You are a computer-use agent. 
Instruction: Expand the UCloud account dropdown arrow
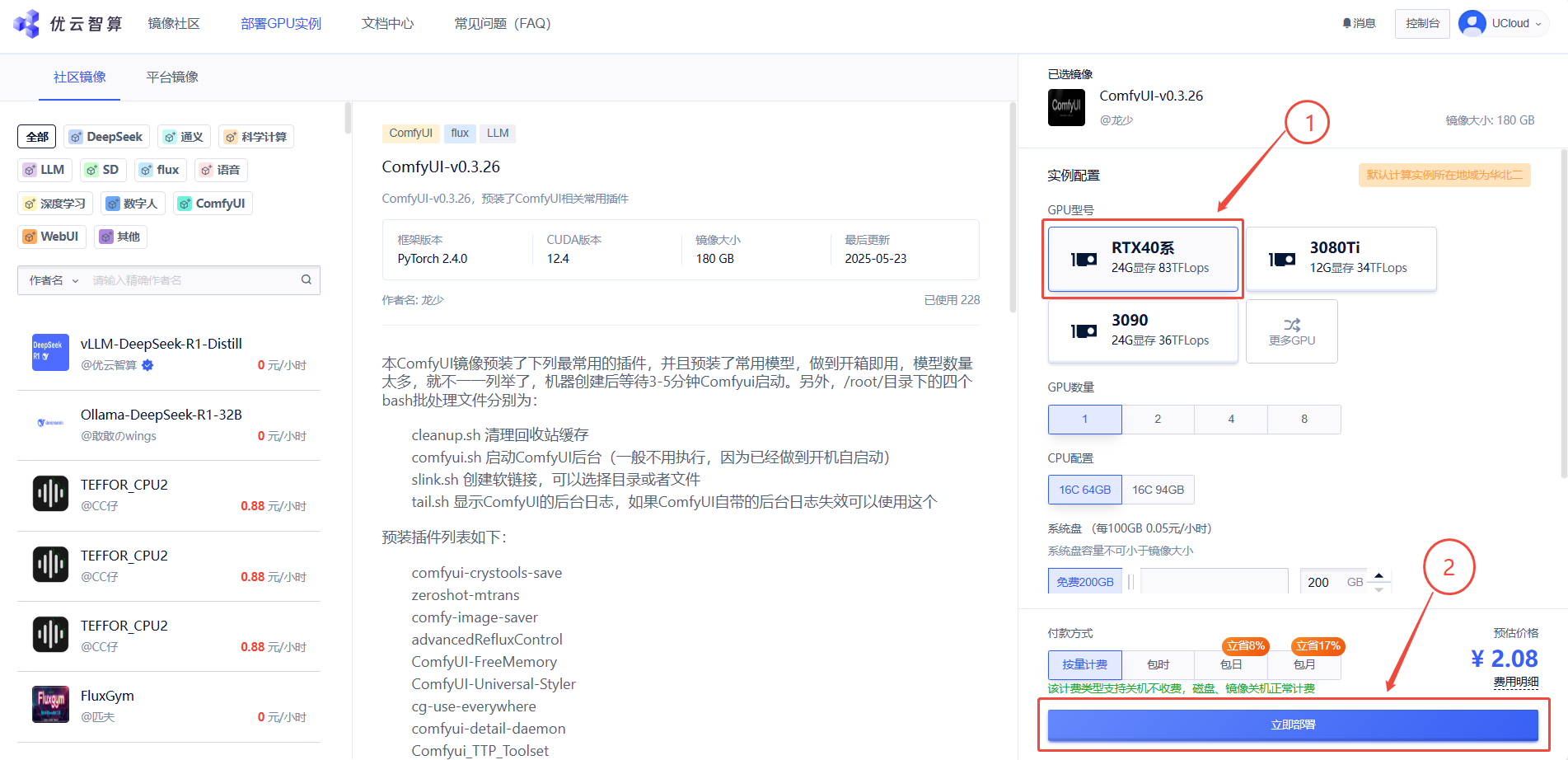click(1538, 24)
